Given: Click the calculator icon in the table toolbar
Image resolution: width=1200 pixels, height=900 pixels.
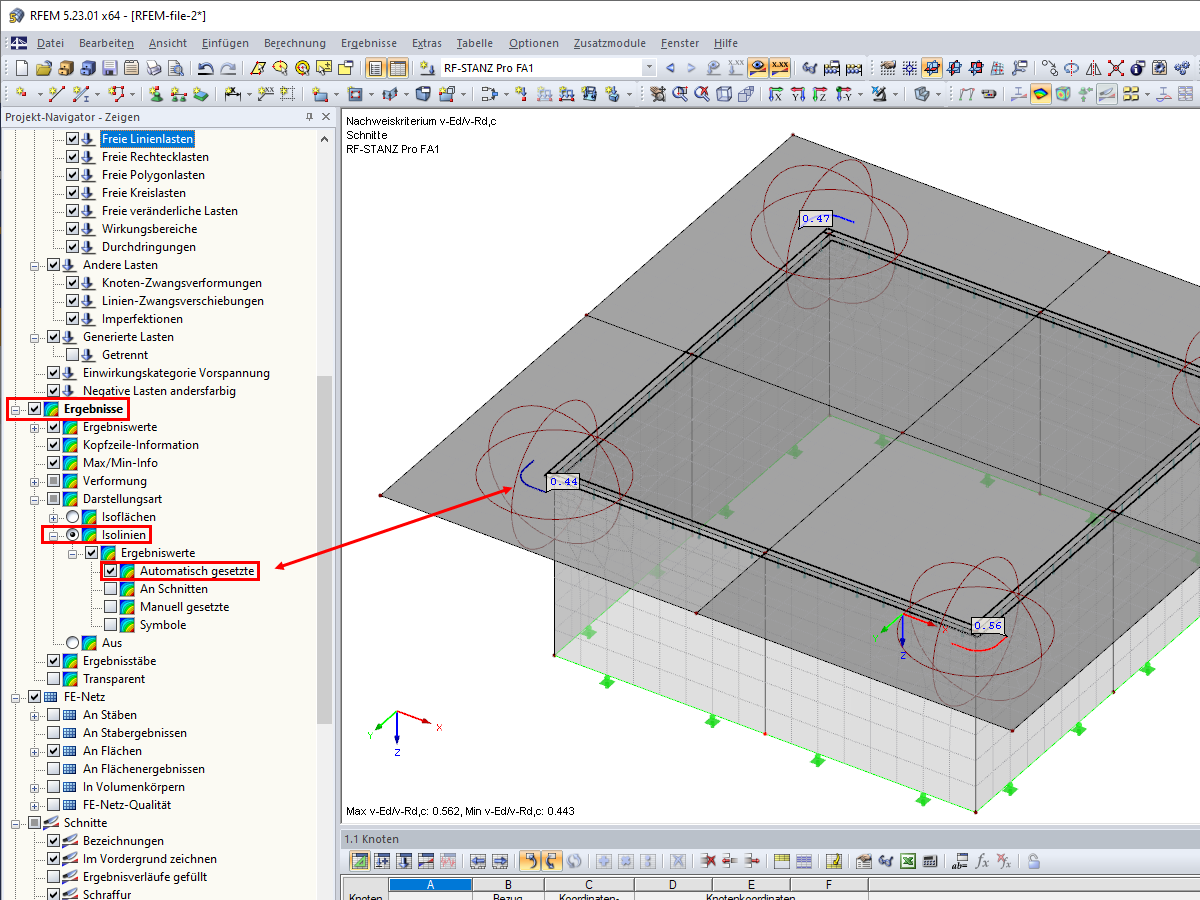Looking at the screenshot, I should coord(930,862).
